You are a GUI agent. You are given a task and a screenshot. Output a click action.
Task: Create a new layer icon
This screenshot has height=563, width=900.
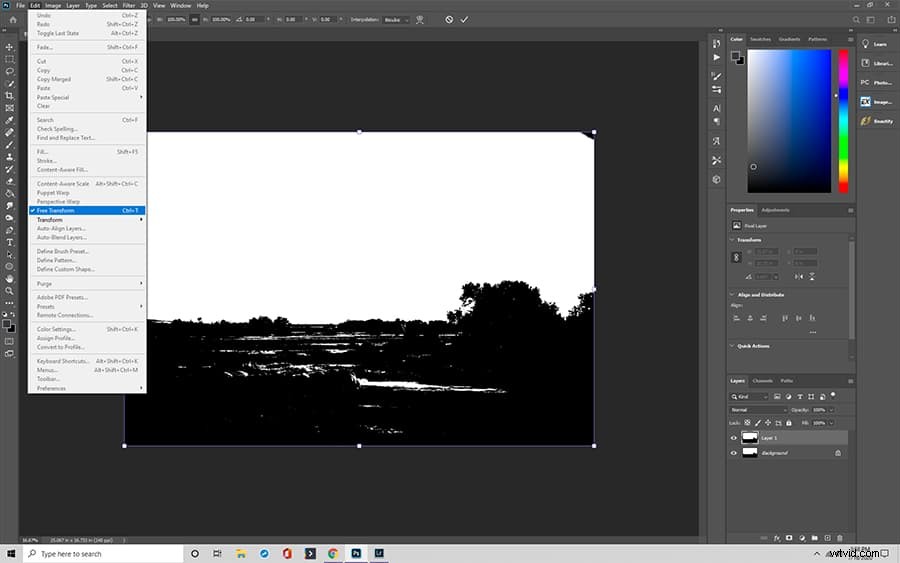click(827, 538)
